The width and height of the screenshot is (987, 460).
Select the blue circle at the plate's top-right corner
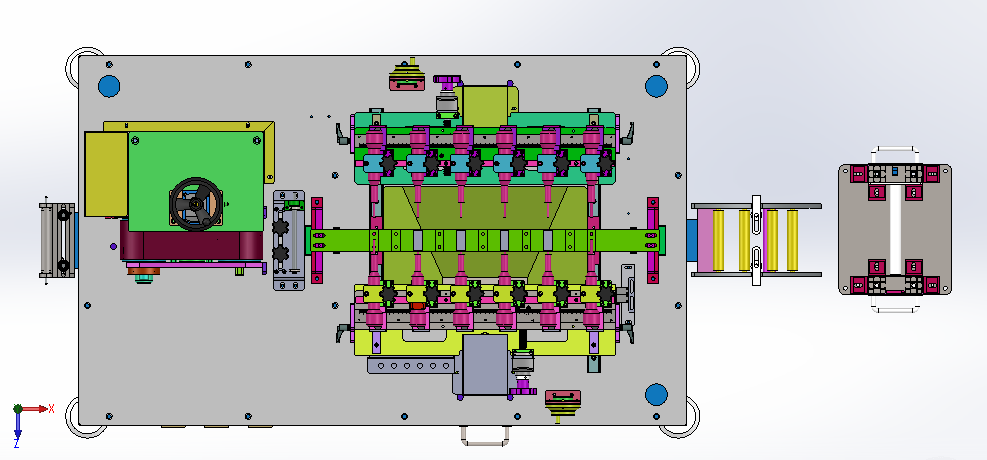[656, 86]
